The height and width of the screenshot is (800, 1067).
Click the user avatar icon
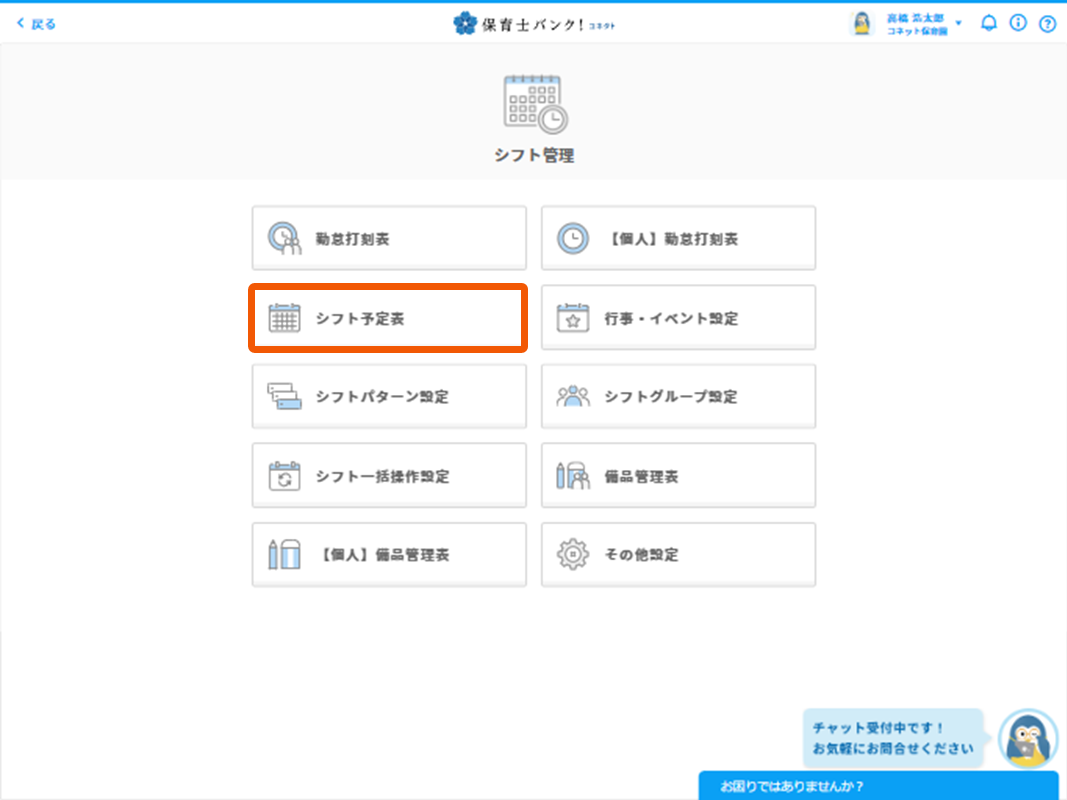(861, 23)
